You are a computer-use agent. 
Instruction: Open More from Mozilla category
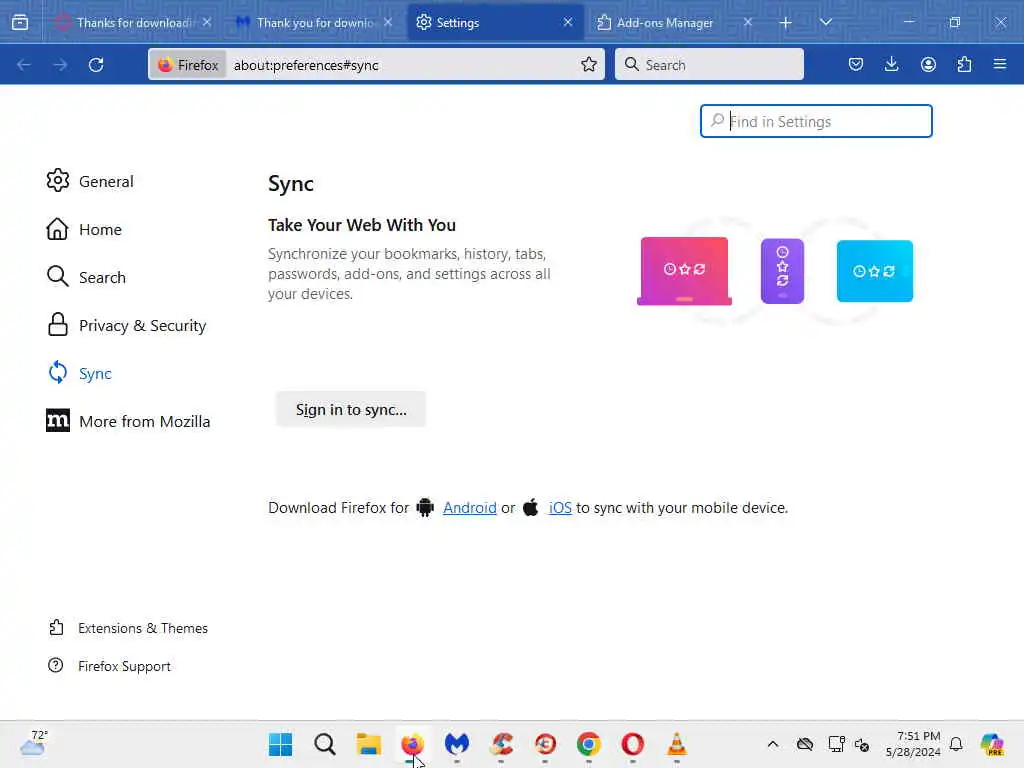(x=128, y=421)
